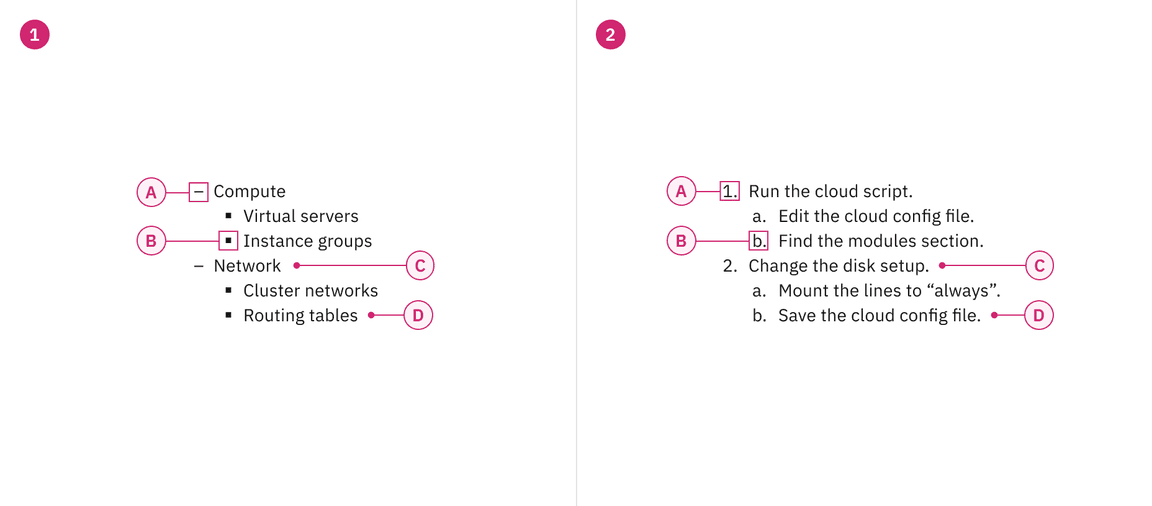
Task: Click the number 1 badge
Action: [x=35, y=35]
